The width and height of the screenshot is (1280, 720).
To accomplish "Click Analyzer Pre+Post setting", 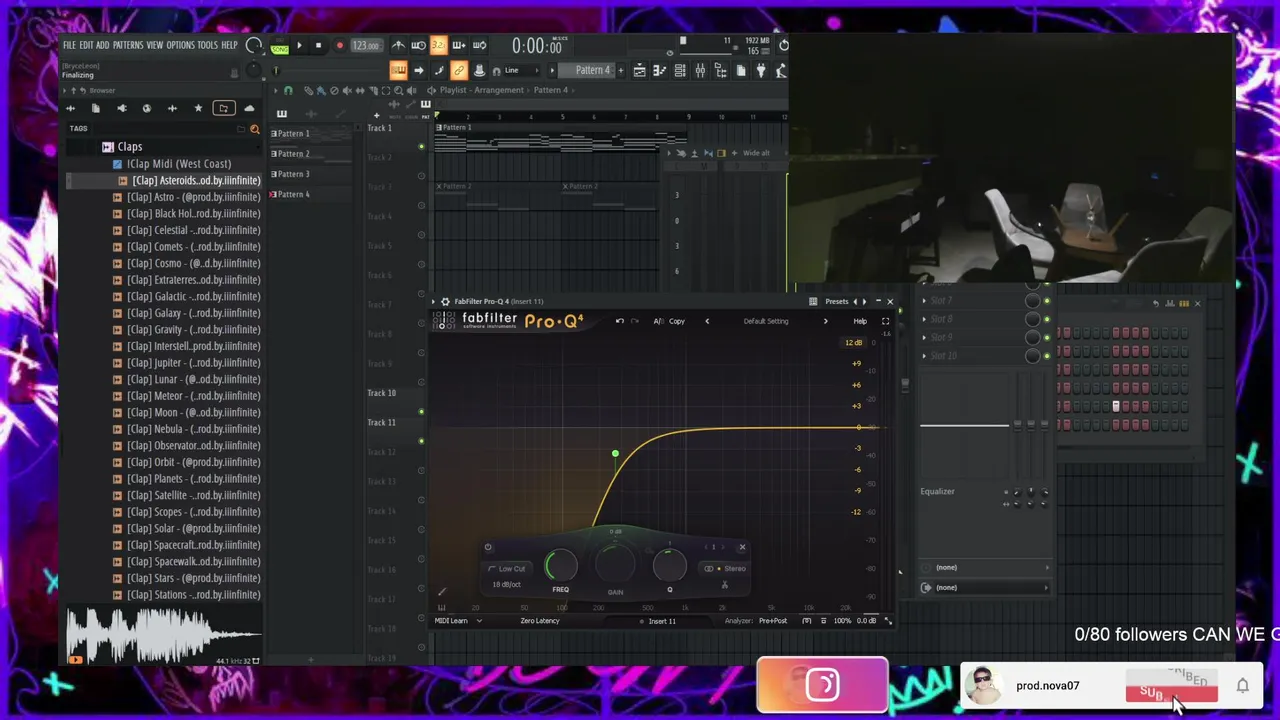I will click(773, 621).
